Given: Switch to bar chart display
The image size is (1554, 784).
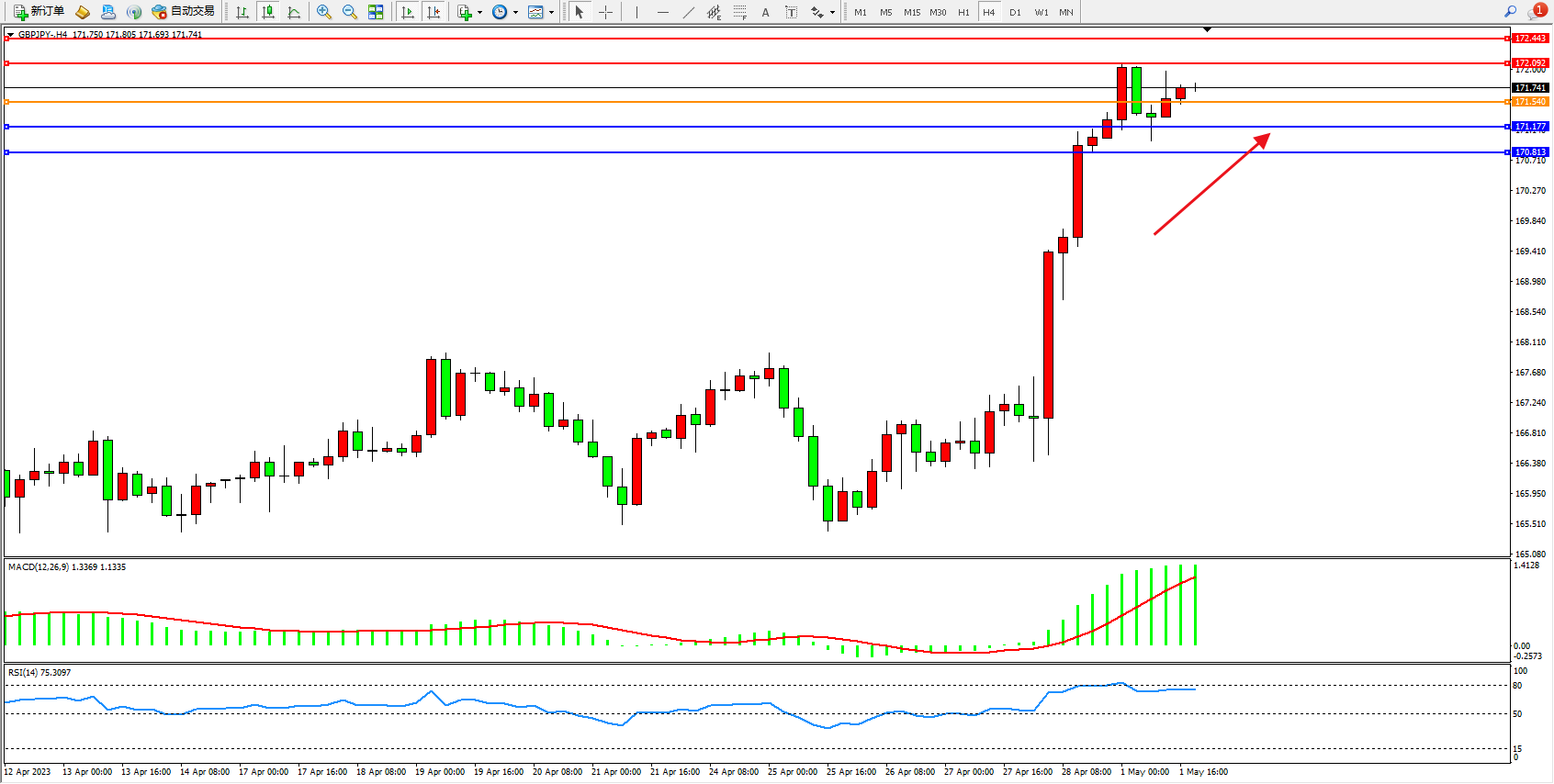Looking at the screenshot, I should [x=242, y=12].
